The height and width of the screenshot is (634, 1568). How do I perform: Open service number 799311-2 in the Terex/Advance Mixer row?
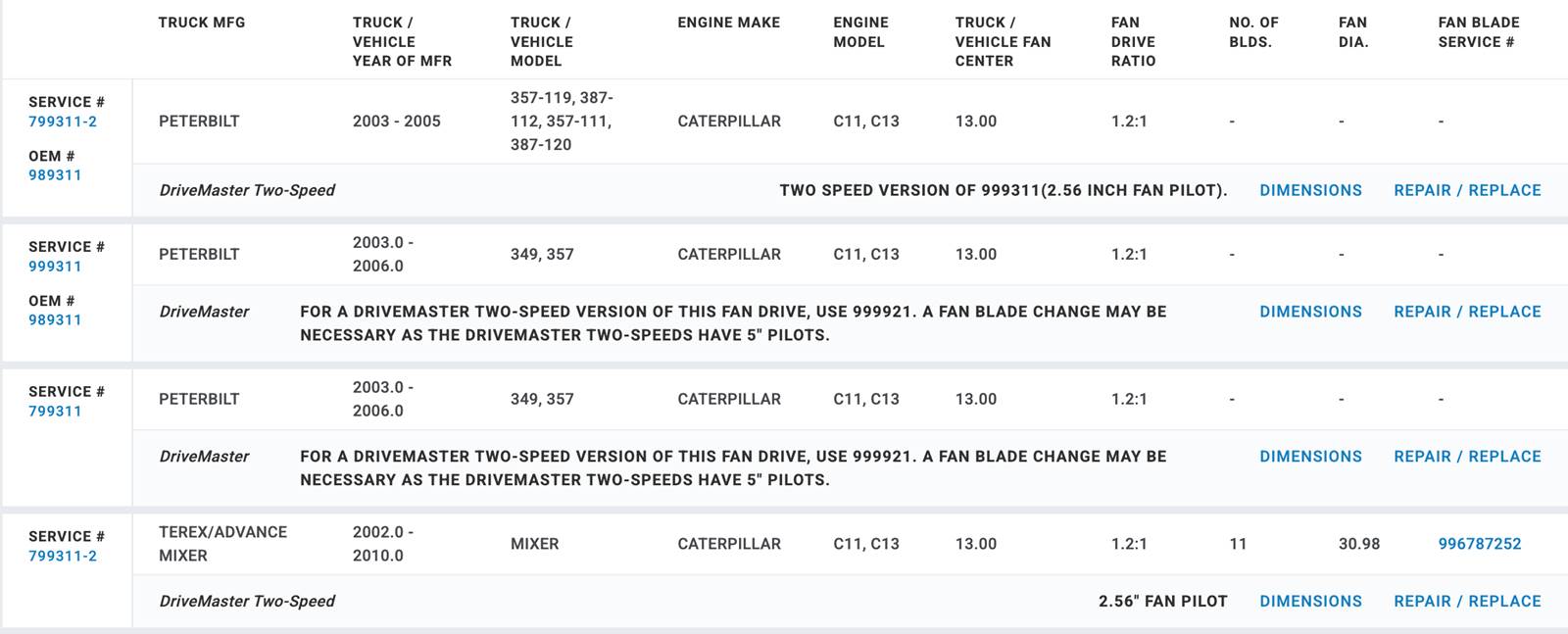point(63,557)
